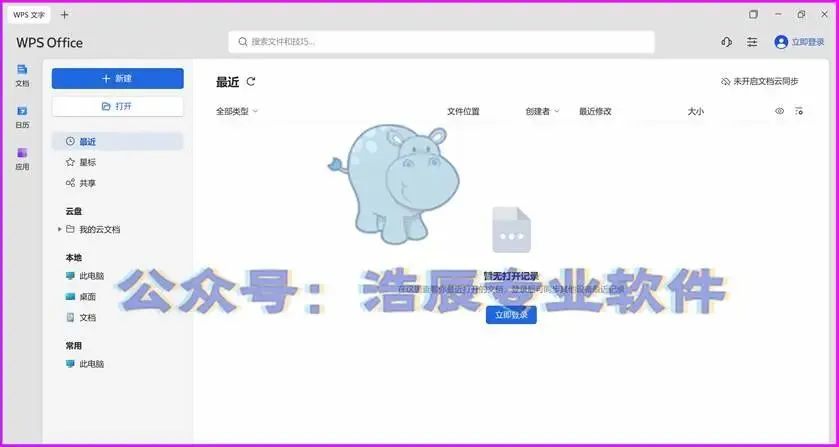839x447 pixels.
Task: Click the magnifier icon in search box
Action: click(x=243, y=42)
